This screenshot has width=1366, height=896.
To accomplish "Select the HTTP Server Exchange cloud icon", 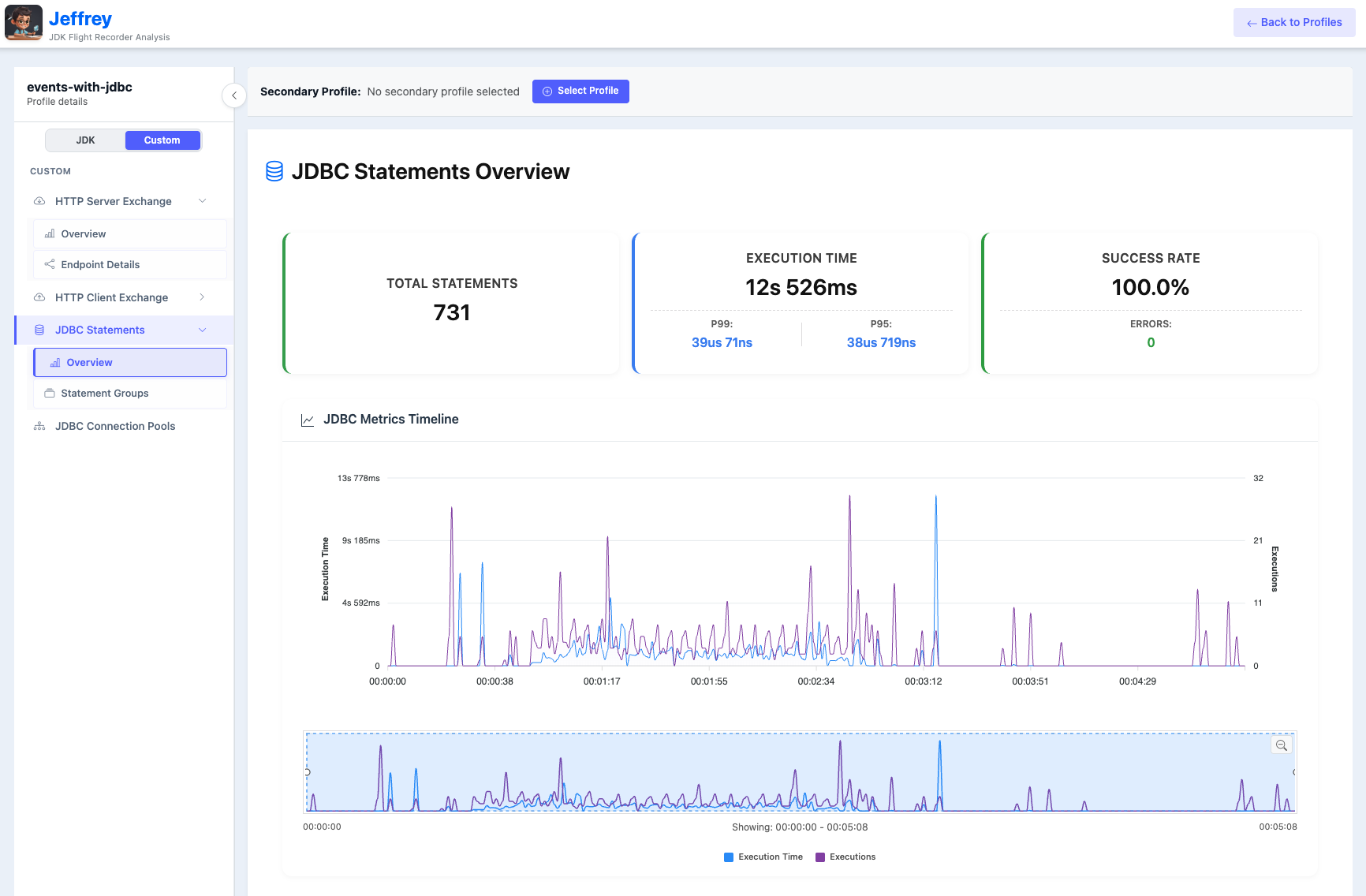I will pos(39,201).
